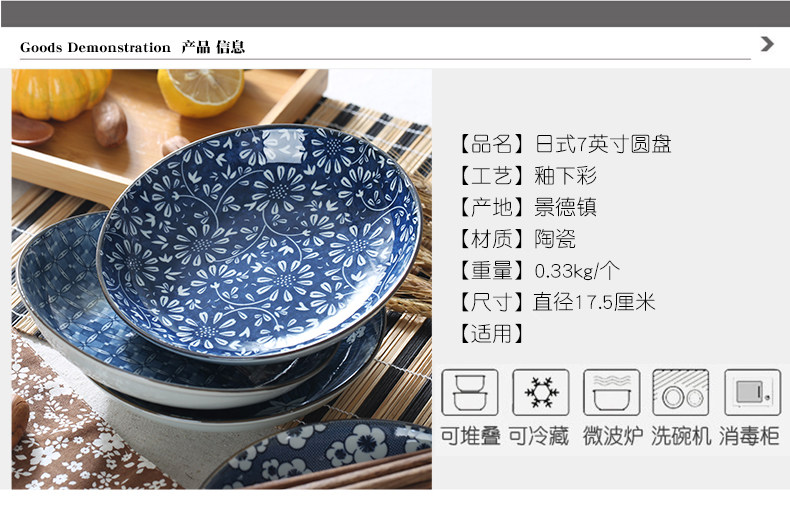Expand the section with right chevron arrow
This screenshot has width=790, height=506.
coord(767,44)
